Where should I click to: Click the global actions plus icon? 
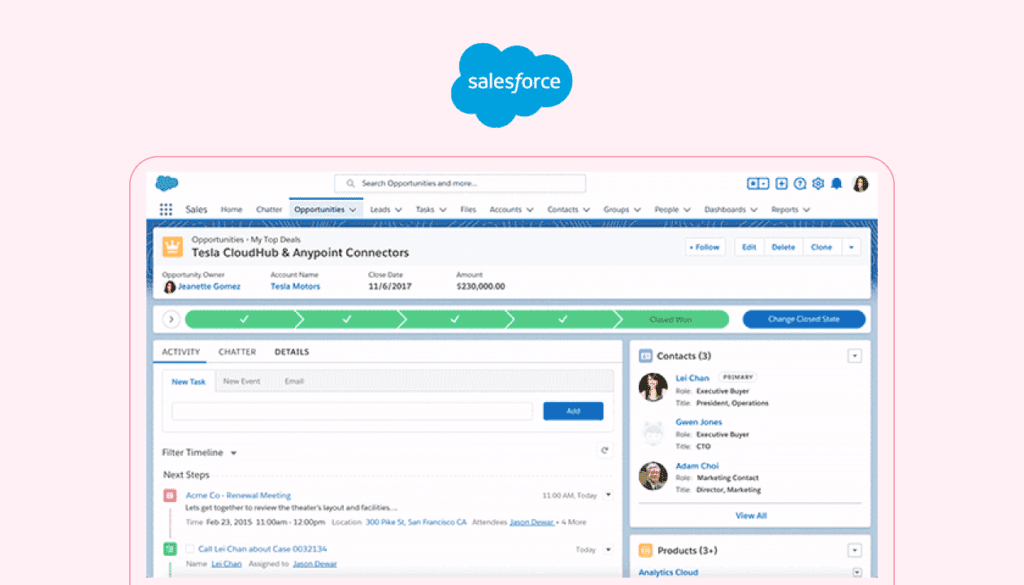[782, 184]
